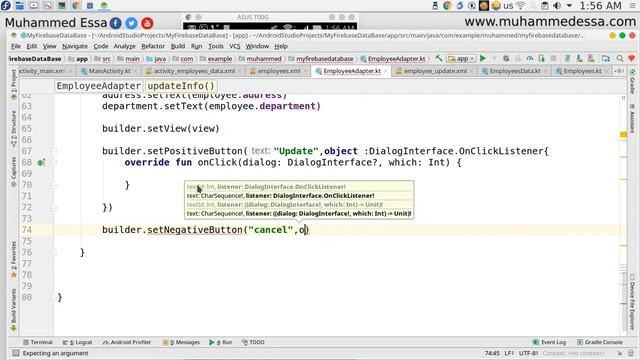Switch to MainActivity.kt tab

click(109, 71)
